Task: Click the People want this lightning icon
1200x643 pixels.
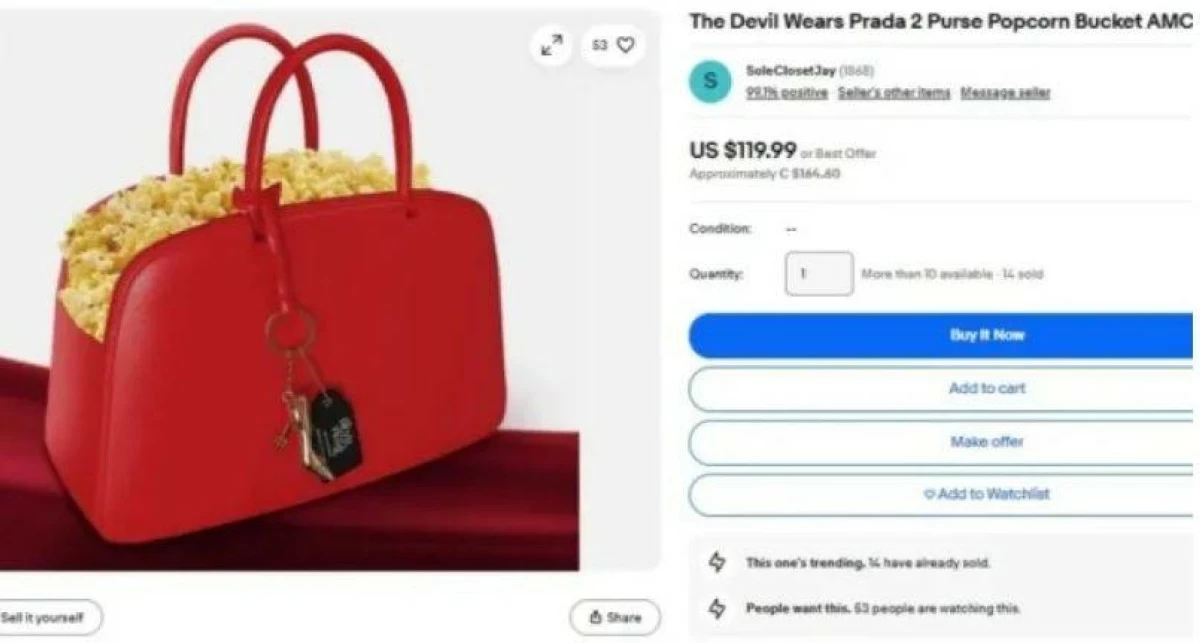Action: [717, 608]
